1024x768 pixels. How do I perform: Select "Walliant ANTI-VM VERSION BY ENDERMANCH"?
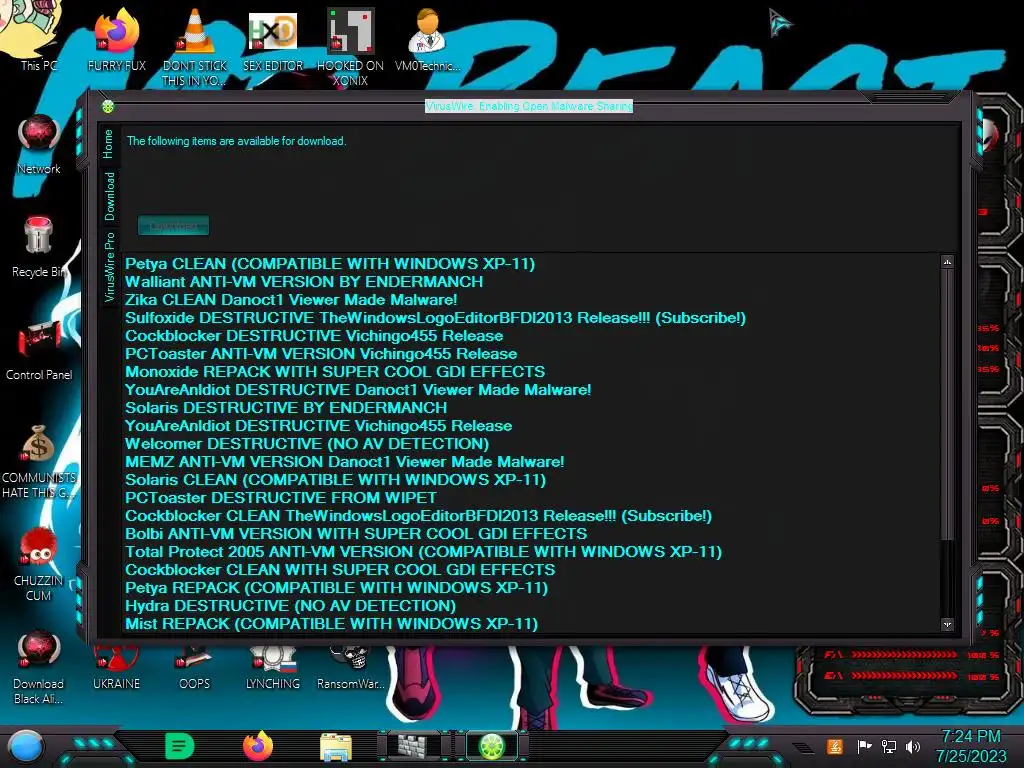304,281
